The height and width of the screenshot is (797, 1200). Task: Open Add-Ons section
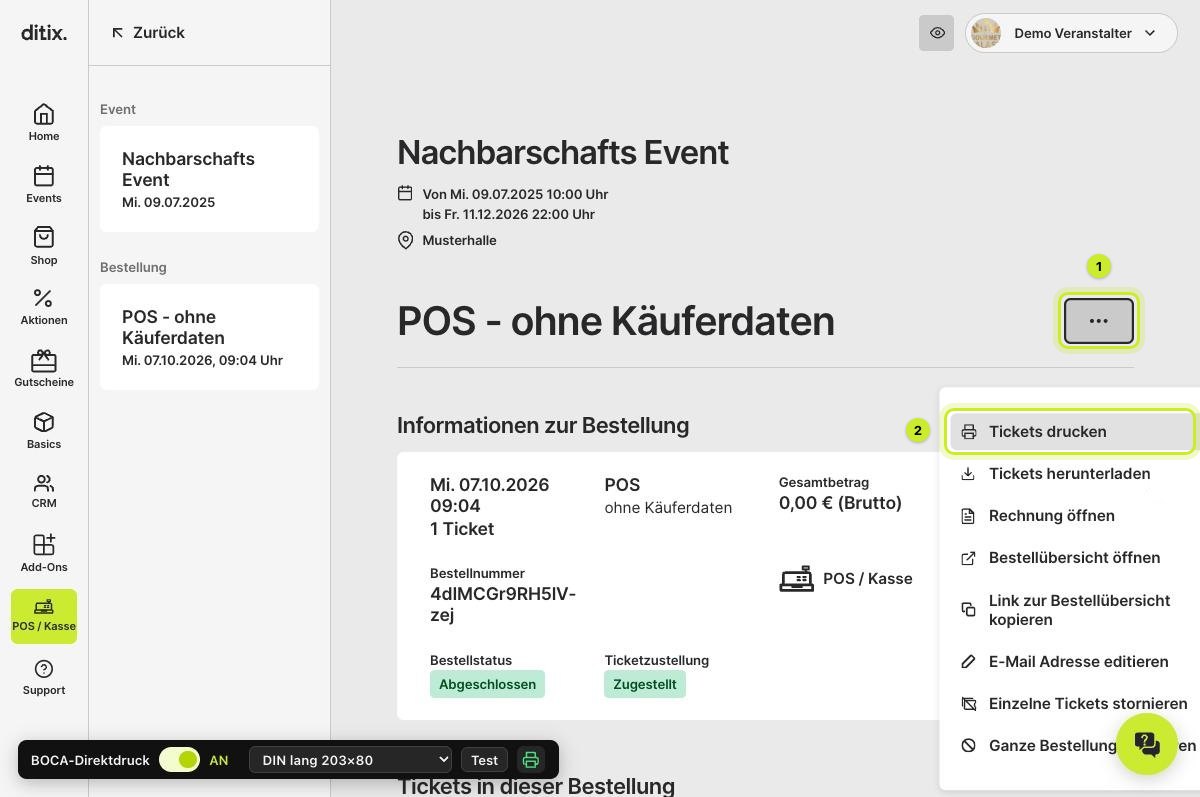click(44, 554)
